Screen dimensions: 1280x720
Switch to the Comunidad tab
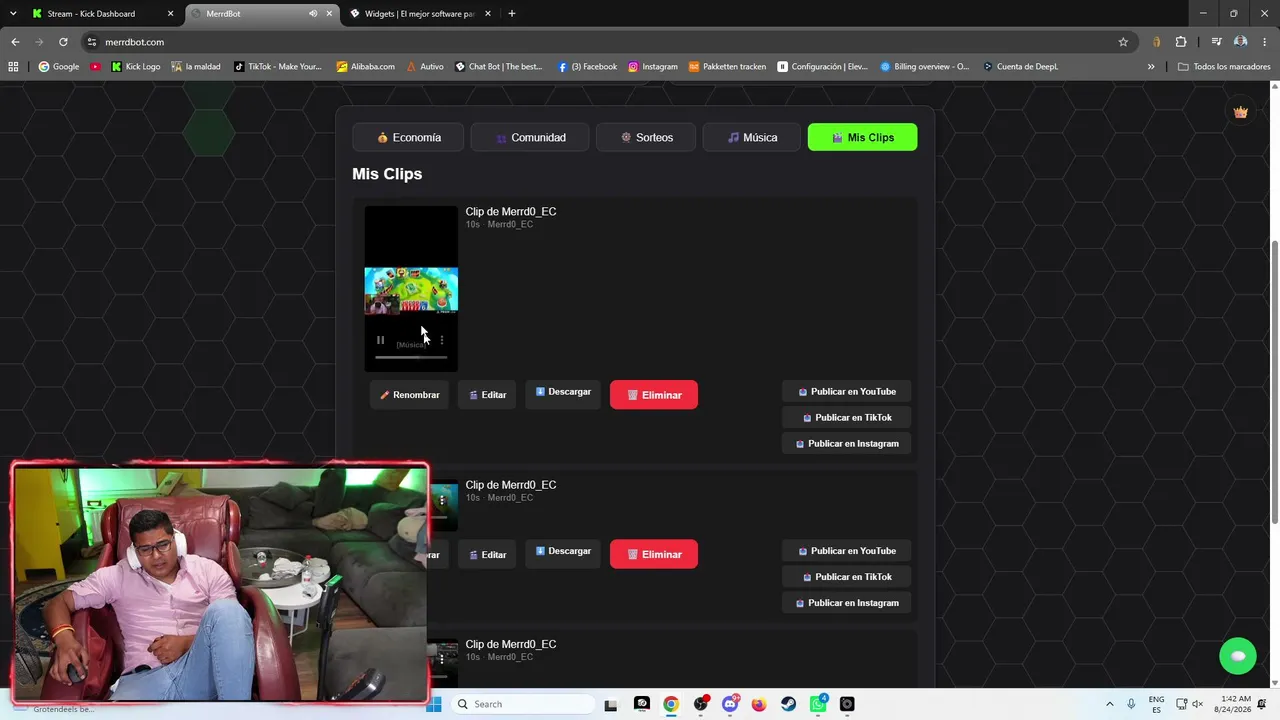(530, 137)
